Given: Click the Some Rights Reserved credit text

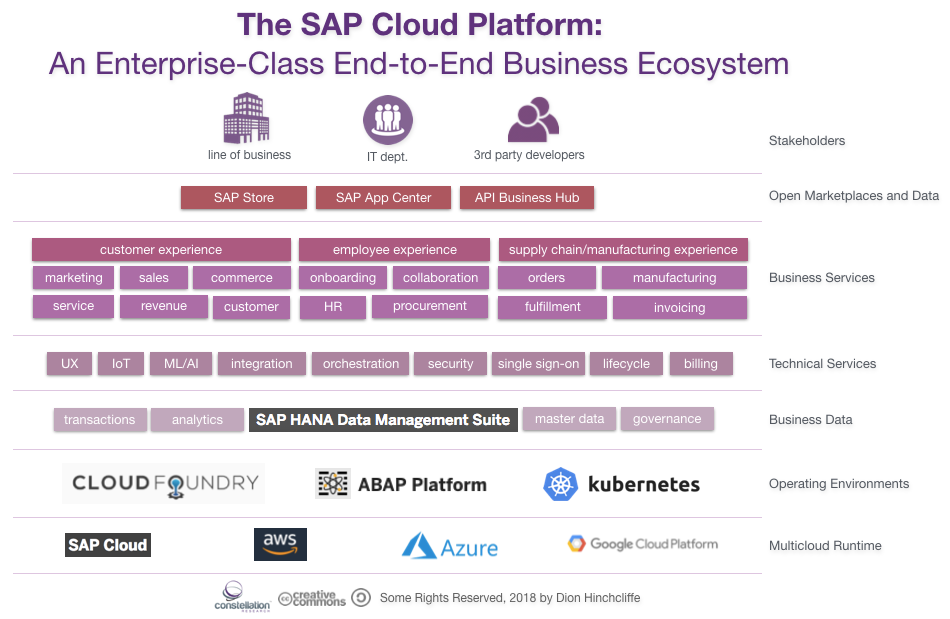Looking at the screenshot, I should [x=510, y=598].
